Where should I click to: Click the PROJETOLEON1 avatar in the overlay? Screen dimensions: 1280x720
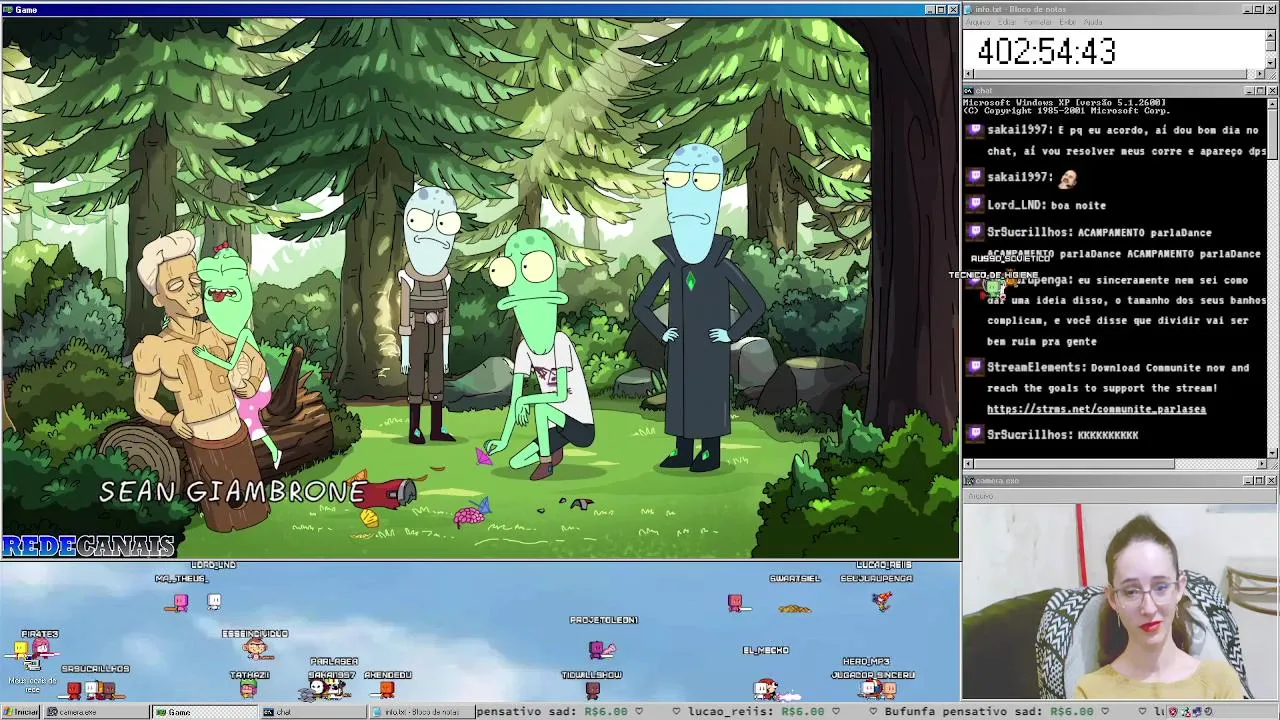(602, 650)
